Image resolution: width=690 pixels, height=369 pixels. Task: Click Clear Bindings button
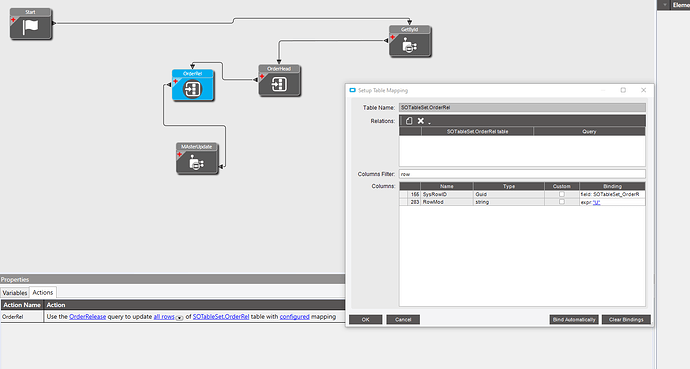pos(626,320)
